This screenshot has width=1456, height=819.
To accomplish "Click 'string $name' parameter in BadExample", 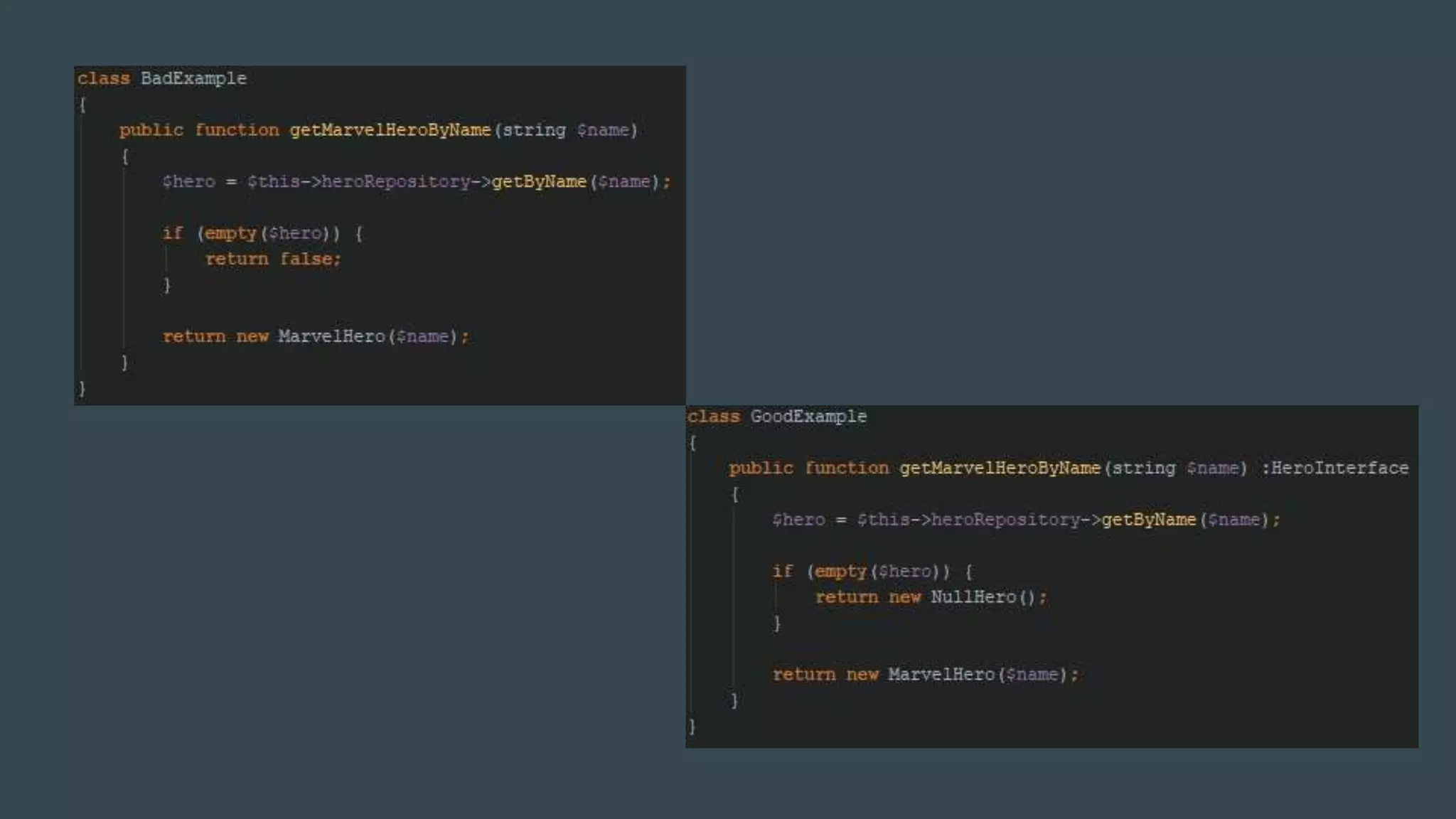I will (566, 130).
